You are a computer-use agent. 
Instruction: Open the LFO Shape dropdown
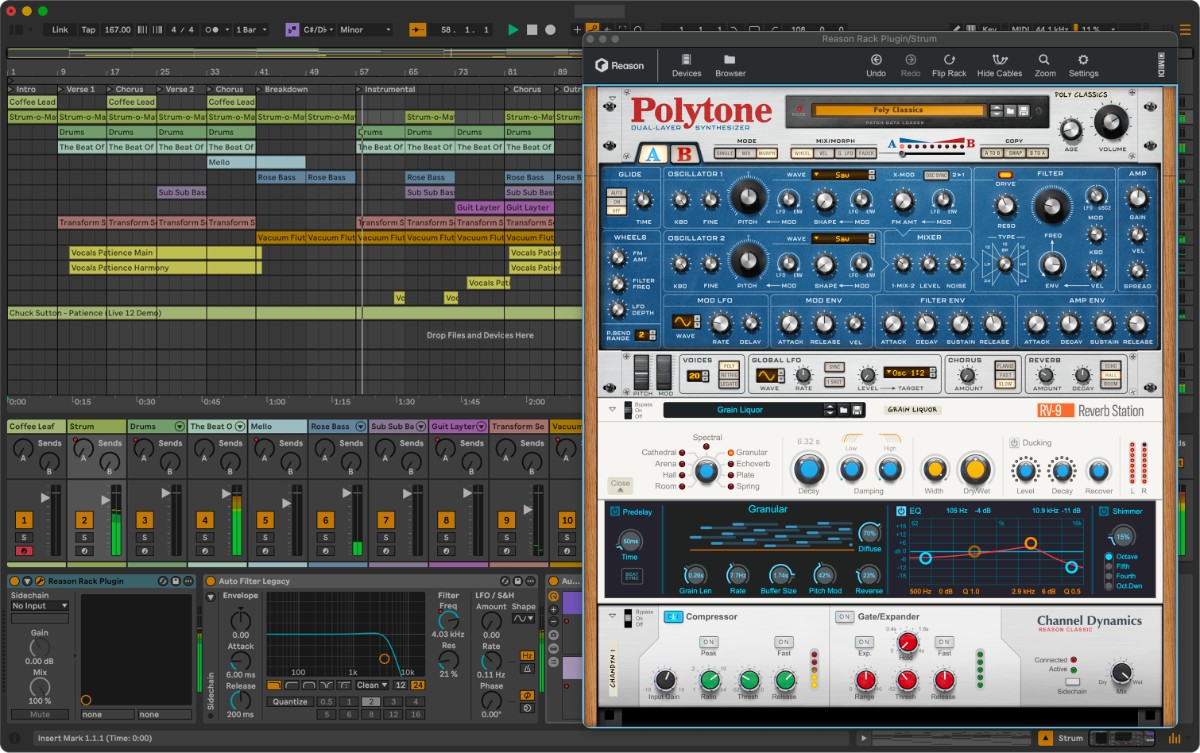coord(523,619)
